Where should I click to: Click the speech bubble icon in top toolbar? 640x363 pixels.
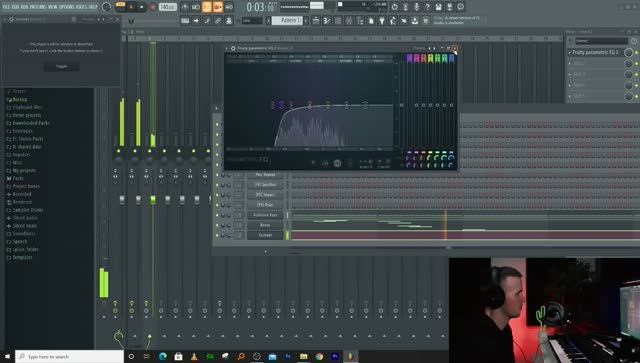coord(460,7)
